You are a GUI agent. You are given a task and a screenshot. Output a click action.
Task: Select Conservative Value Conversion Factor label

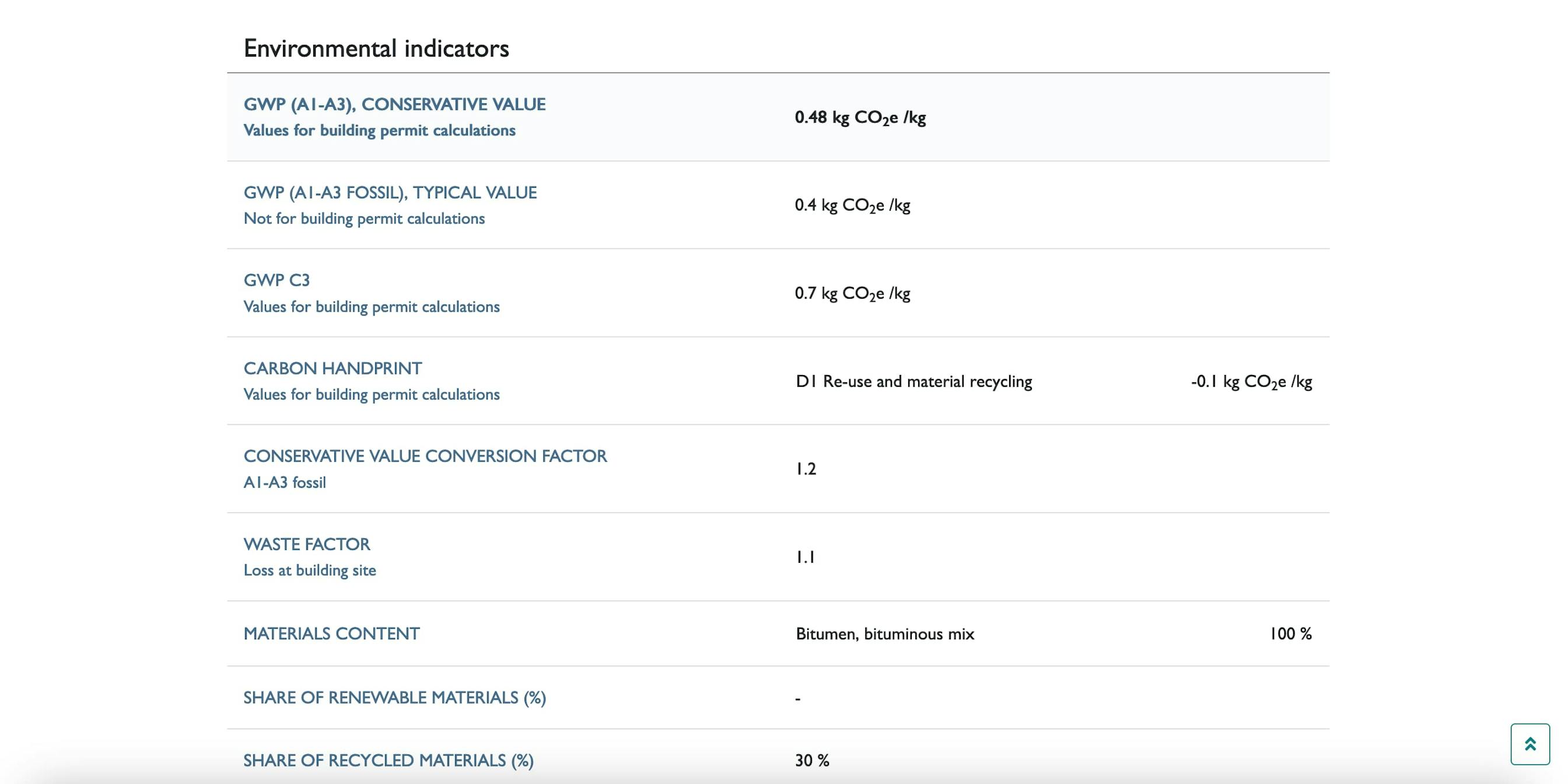(425, 456)
